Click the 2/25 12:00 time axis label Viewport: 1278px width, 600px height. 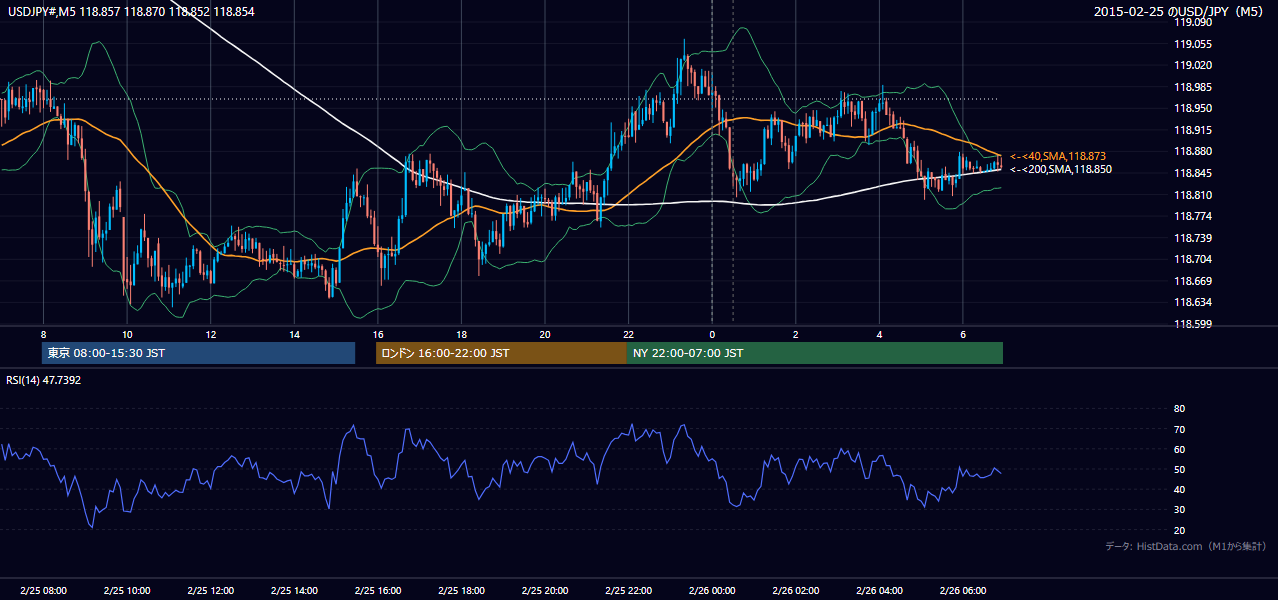pos(211,591)
